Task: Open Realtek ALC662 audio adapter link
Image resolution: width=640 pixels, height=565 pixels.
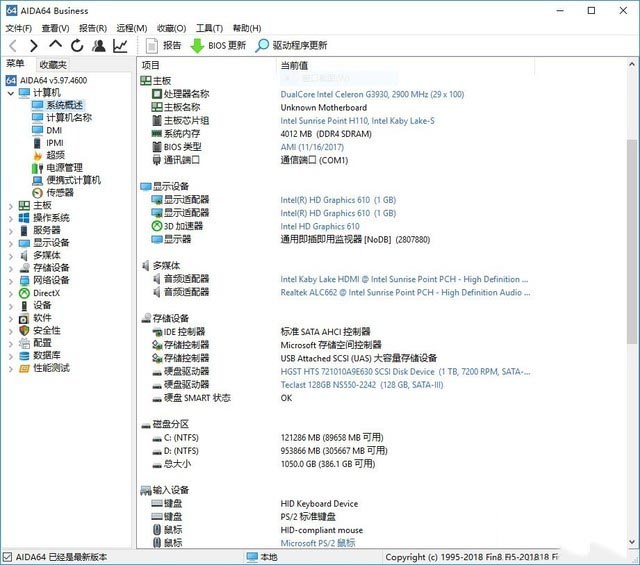Action: coord(405,293)
